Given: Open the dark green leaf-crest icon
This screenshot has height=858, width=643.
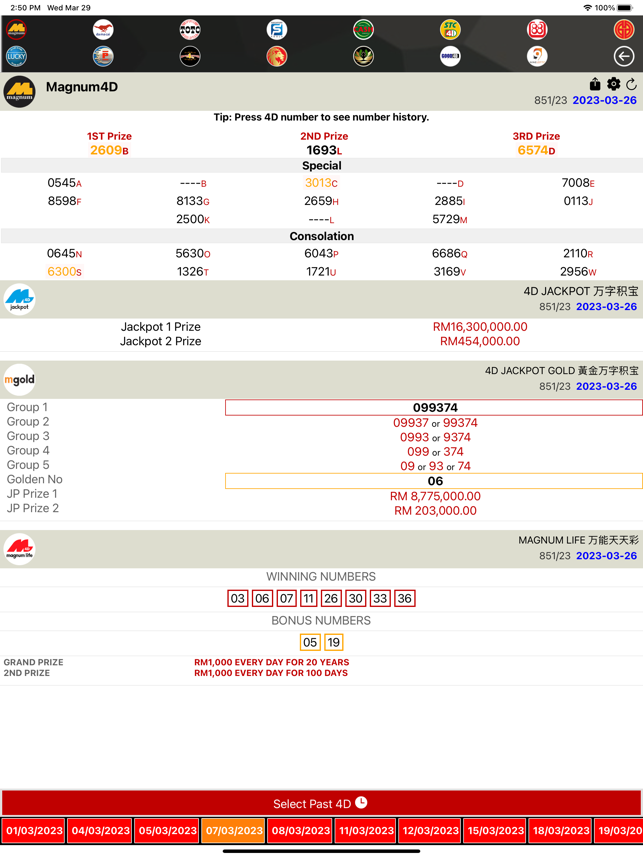Looking at the screenshot, I should (363, 56).
